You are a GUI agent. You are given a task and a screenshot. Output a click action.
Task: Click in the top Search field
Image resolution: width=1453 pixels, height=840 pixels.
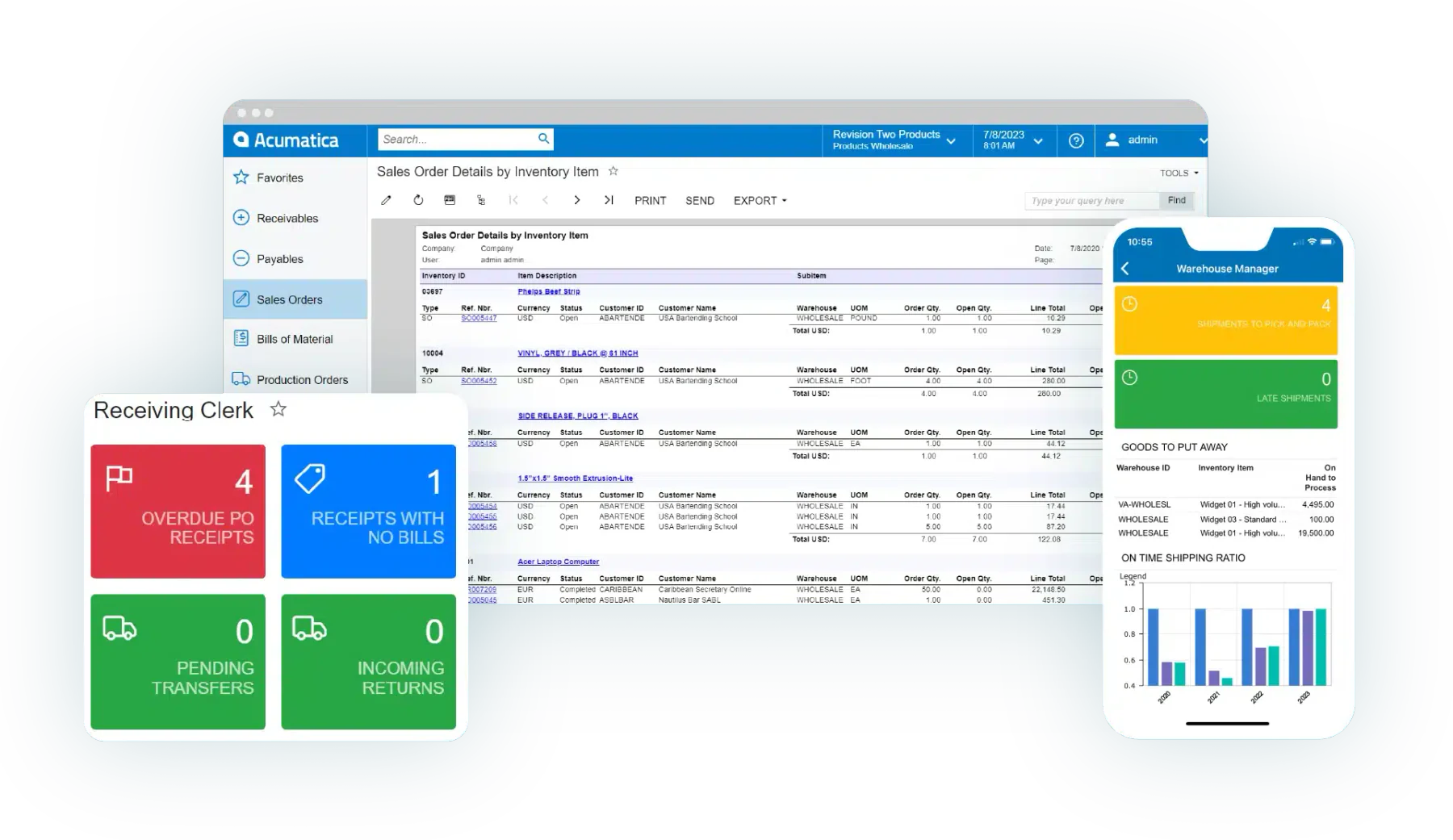(x=456, y=139)
